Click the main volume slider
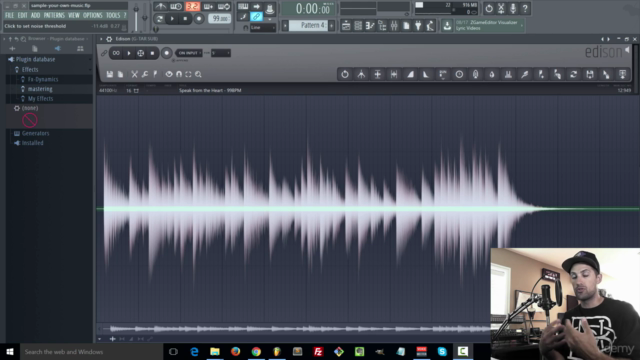640x360 pixels. coord(136,18)
